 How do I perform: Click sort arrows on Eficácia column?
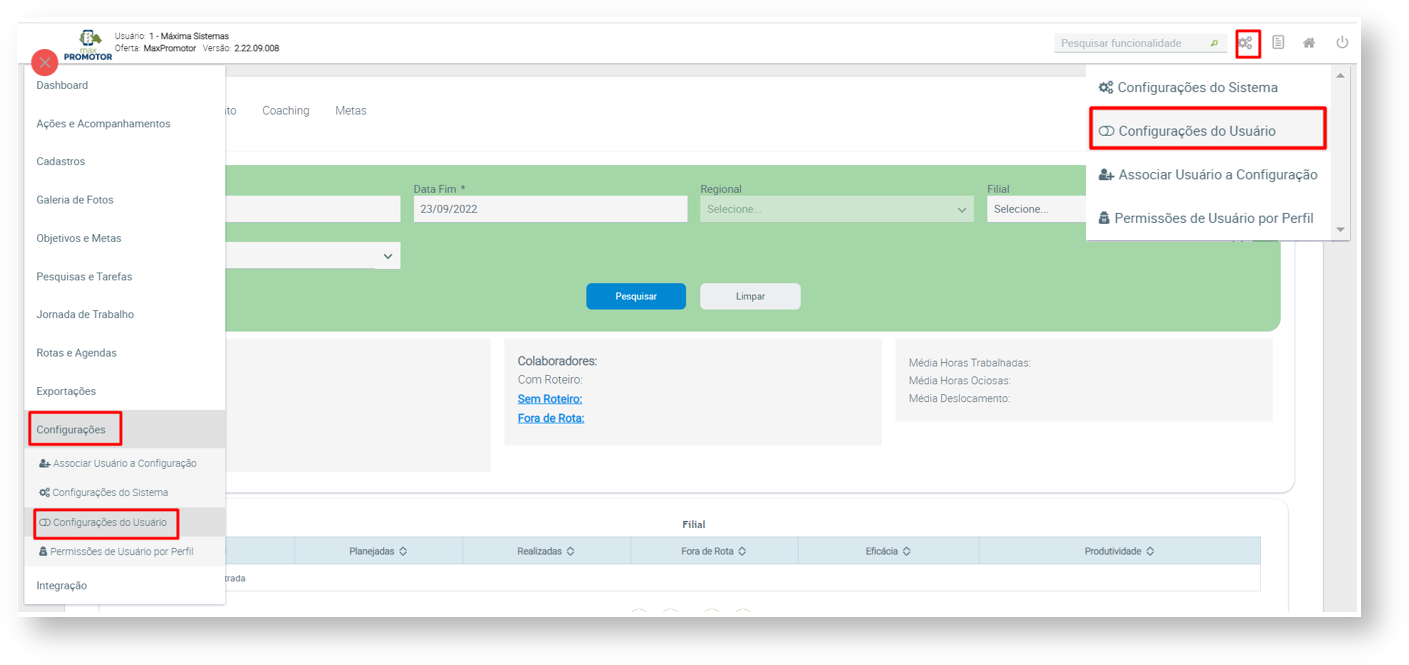click(x=906, y=551)
